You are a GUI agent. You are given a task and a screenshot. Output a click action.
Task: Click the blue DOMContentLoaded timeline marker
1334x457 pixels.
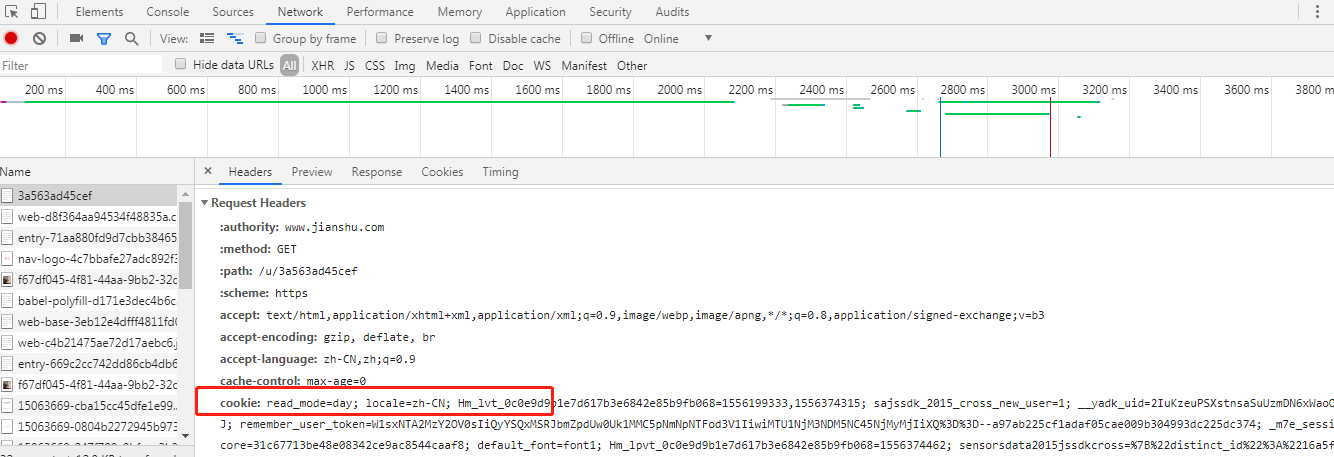tap(940, 126)
